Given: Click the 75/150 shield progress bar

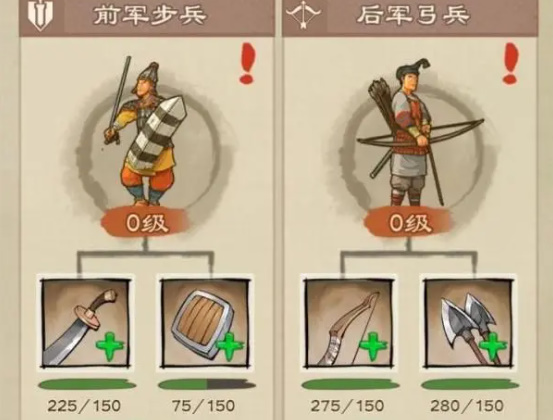Looking at the screenshot, I should tap(207, 385).
